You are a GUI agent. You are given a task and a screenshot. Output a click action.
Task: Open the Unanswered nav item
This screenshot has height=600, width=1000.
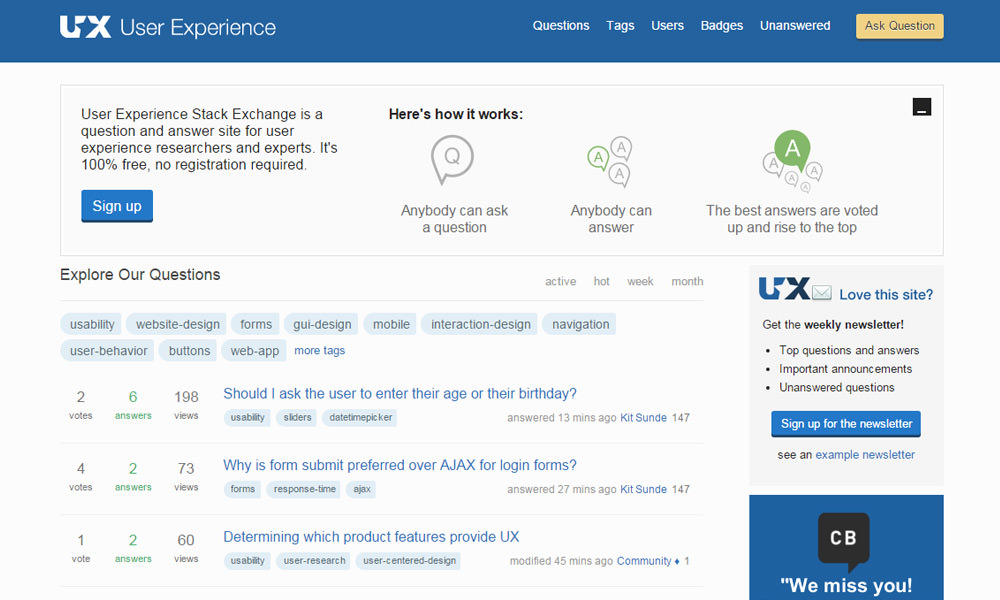795,26
